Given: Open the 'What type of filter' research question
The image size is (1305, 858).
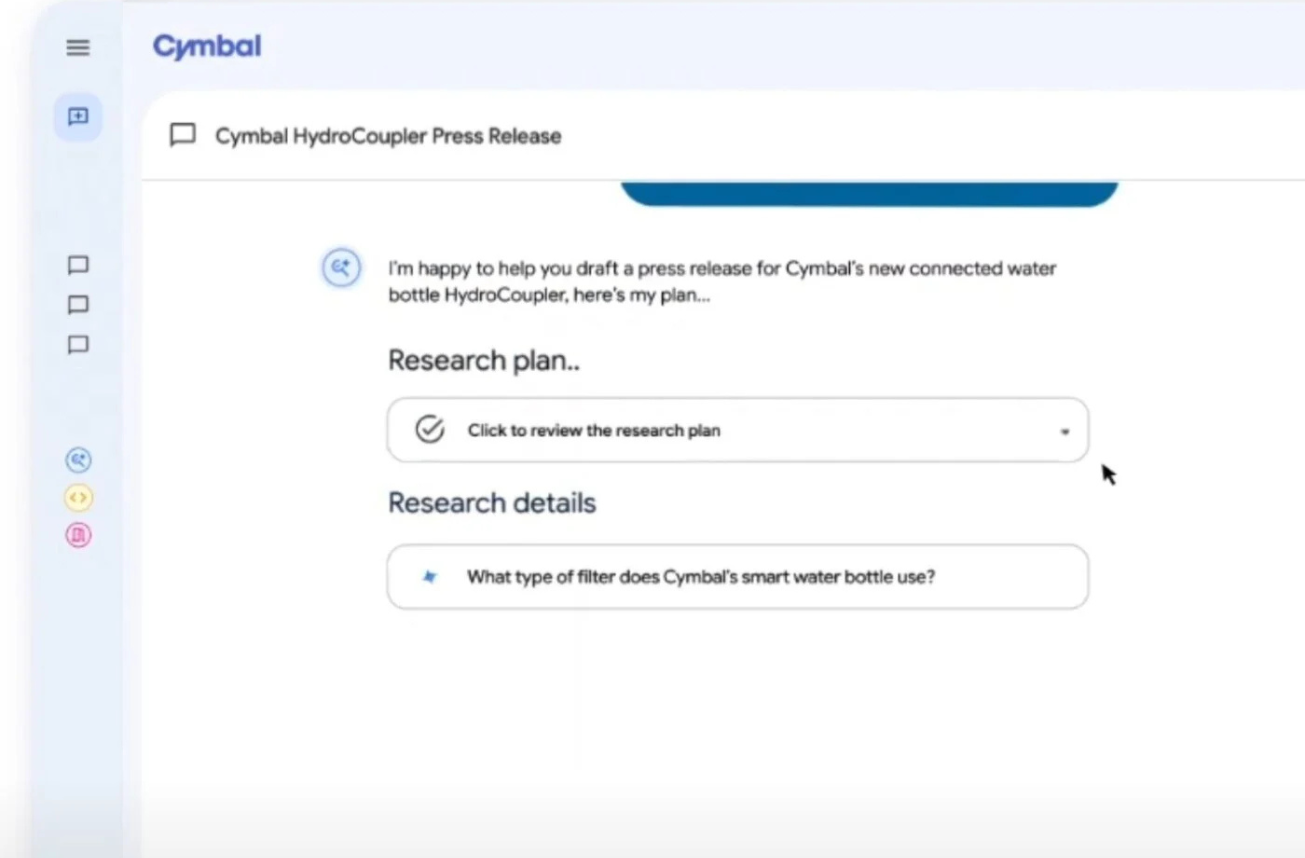Looking at the screenshot, I should coord(700,577).
